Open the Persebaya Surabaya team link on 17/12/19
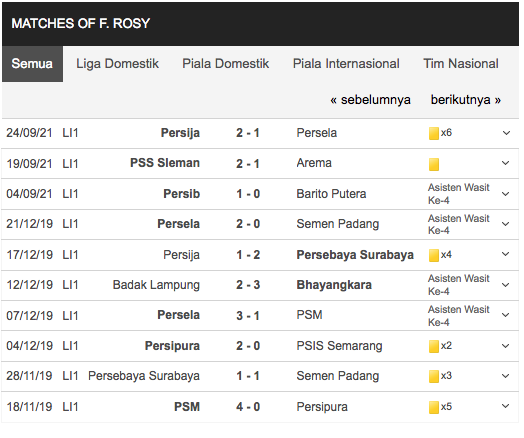The image size is (524, 438). coord(355,255)
